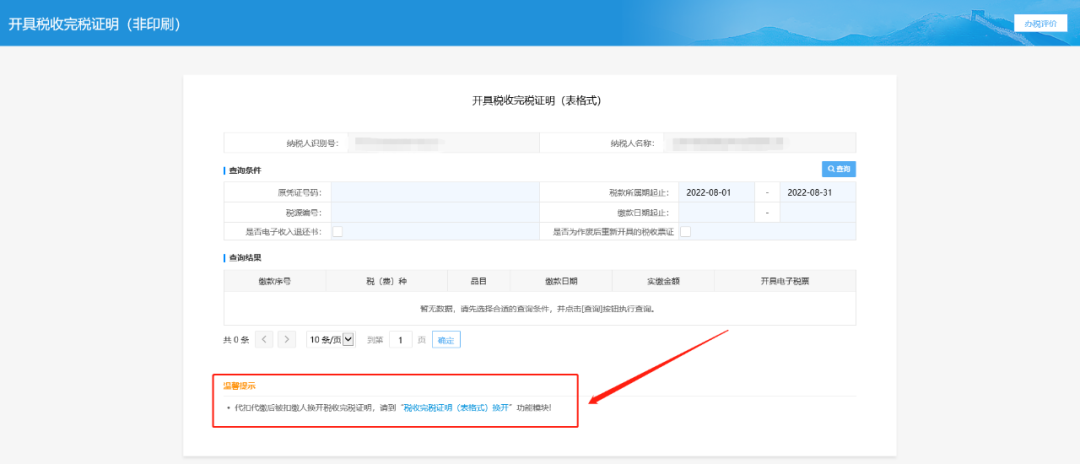
Task: Click the 税（费）种 column header
Action: [386, 281]
